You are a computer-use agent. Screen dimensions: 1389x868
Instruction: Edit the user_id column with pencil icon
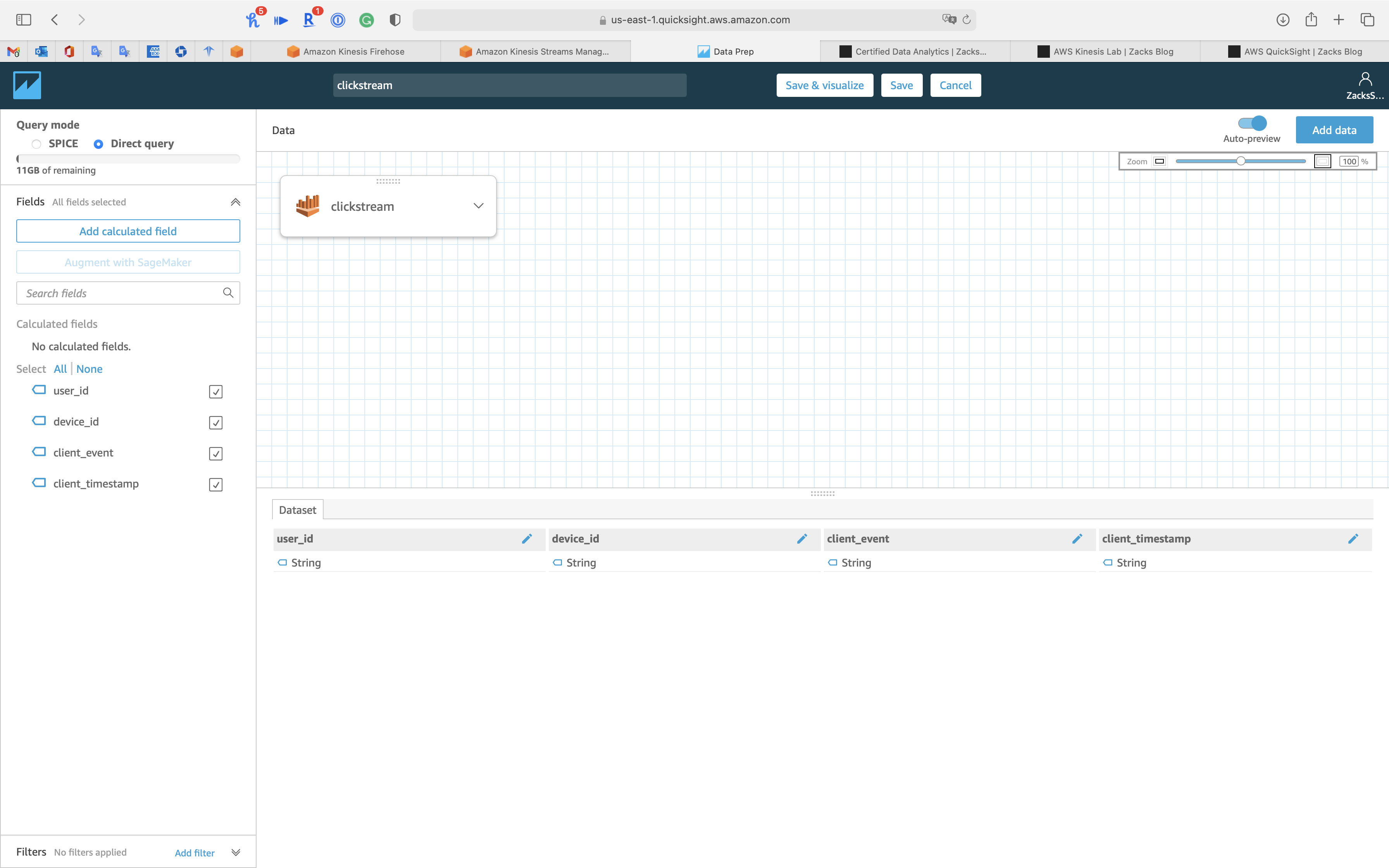coord(526,539)
